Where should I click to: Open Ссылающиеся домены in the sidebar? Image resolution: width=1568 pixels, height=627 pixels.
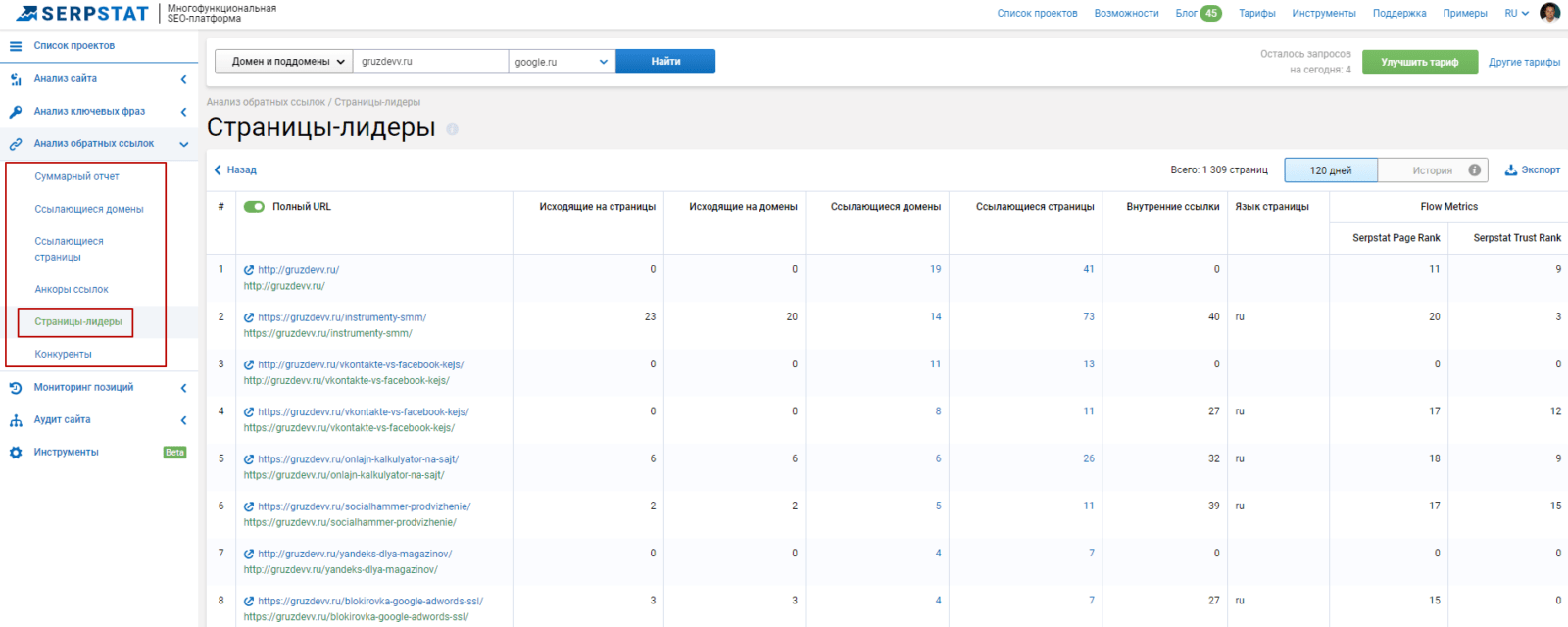coord(89,209)
